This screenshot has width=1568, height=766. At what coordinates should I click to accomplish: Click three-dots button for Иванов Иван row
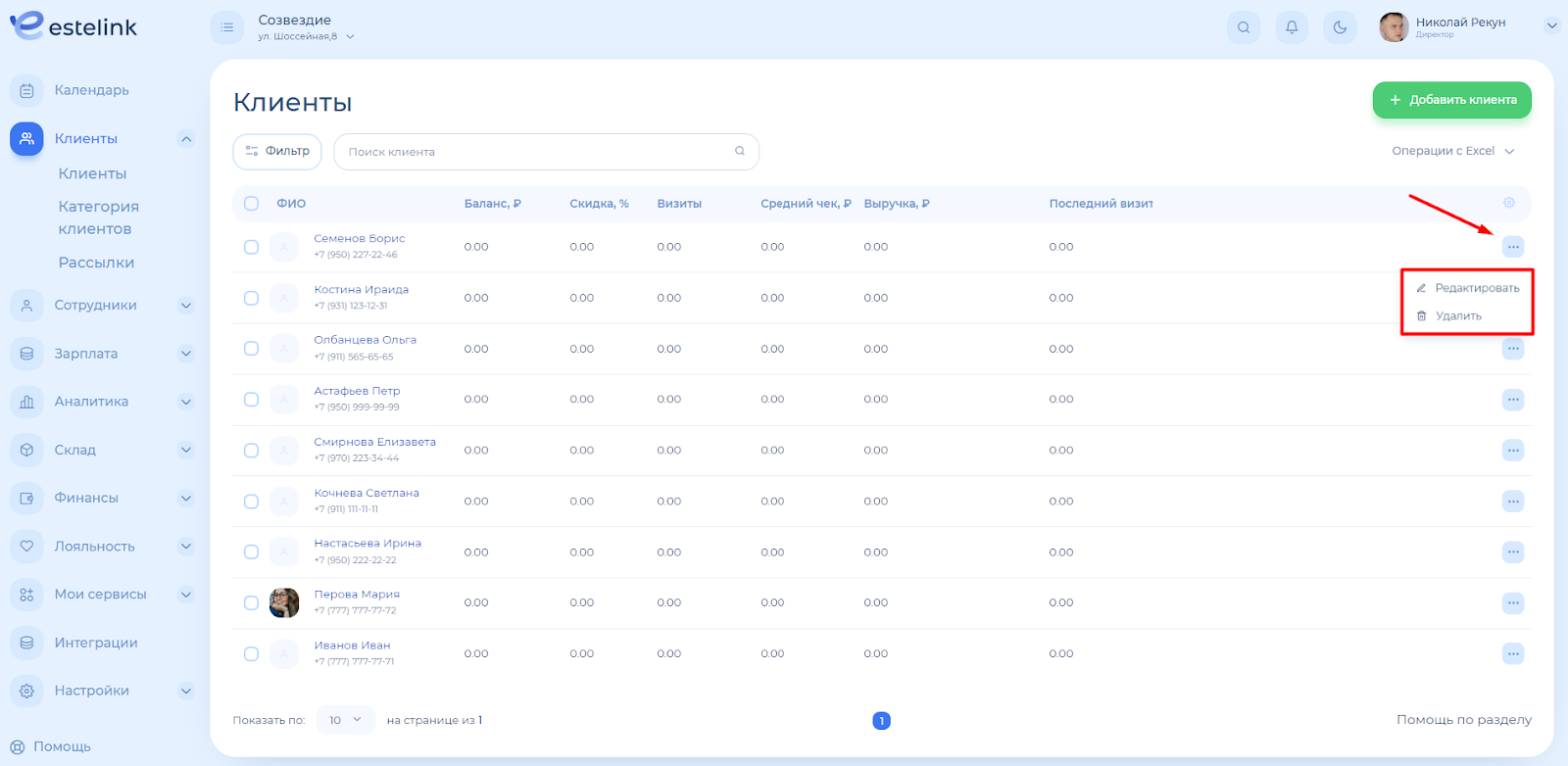click(1513, 653)
